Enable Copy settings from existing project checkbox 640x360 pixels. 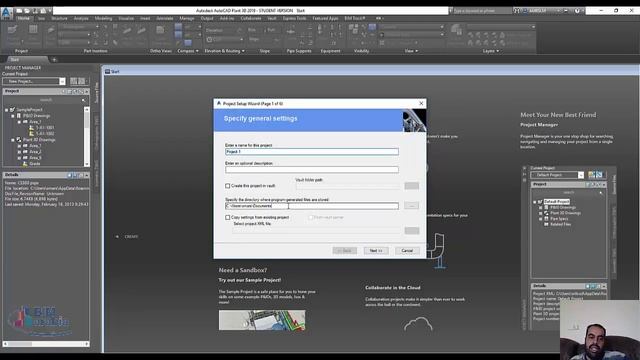coord(228,218)
